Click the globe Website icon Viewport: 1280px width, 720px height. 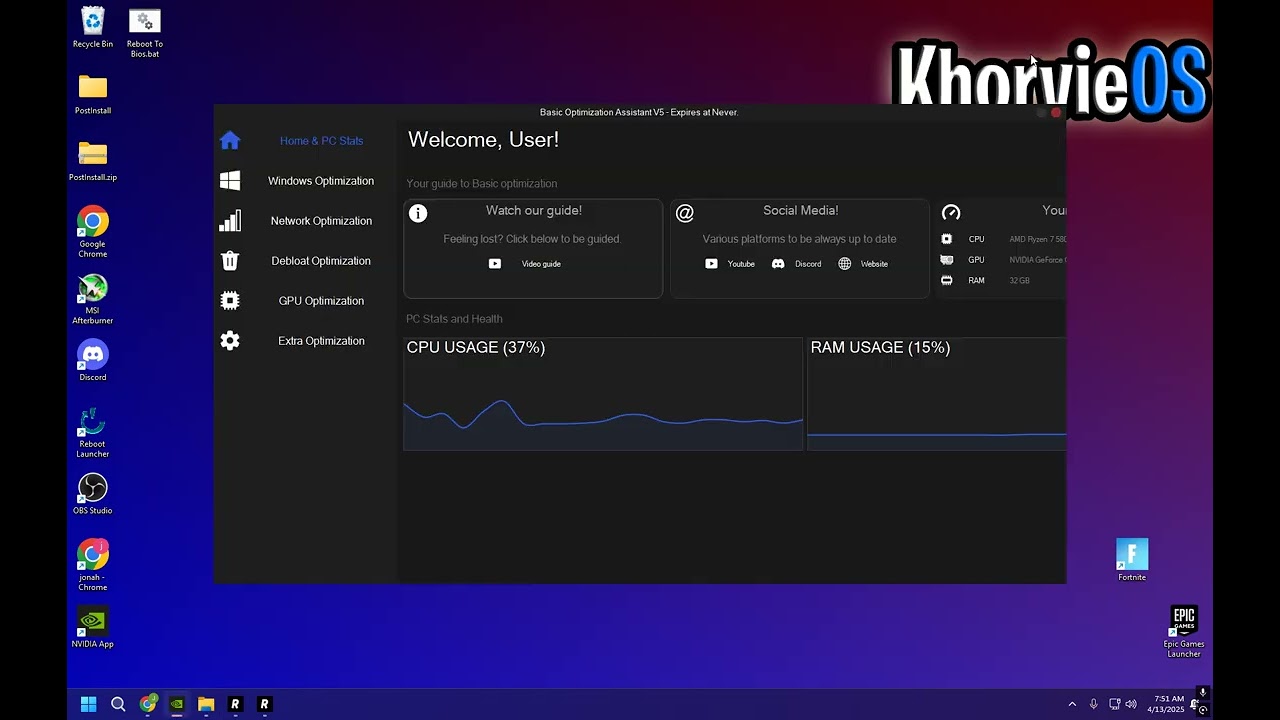(x=845, y=264)
